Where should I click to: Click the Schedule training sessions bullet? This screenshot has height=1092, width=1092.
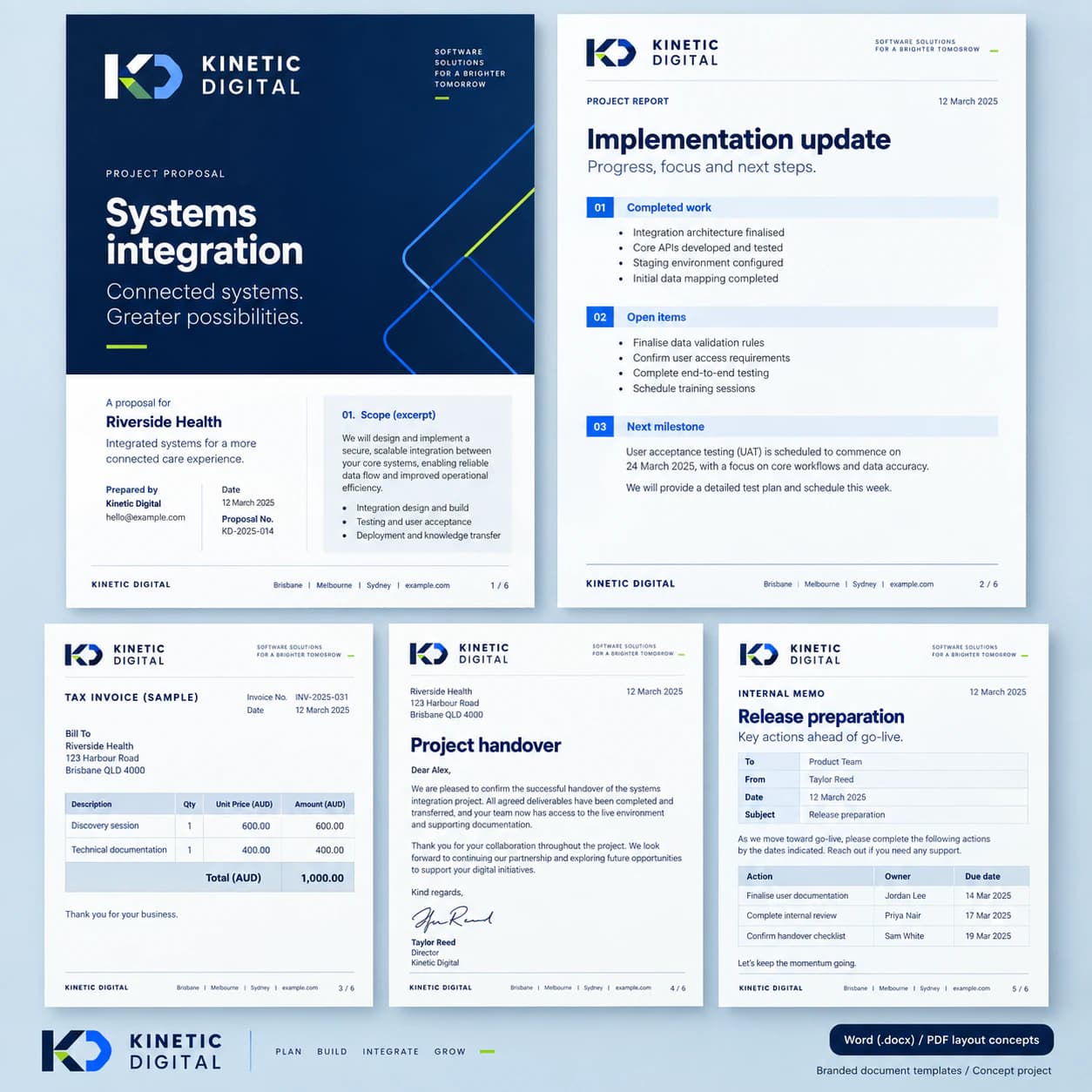[x=693, y=389]
